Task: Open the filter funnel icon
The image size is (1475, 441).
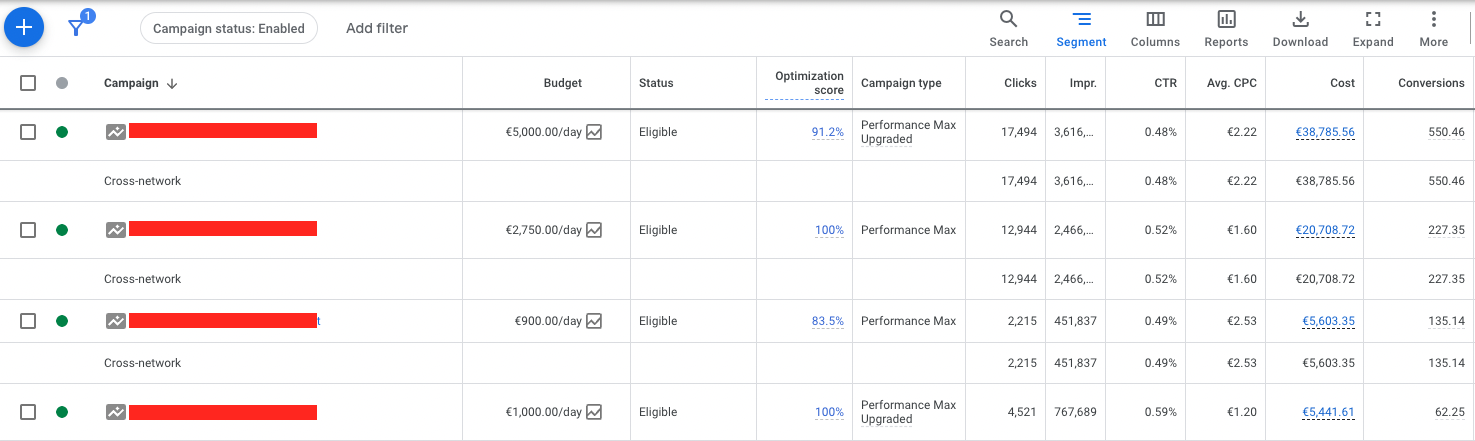Action: point(76,28)
